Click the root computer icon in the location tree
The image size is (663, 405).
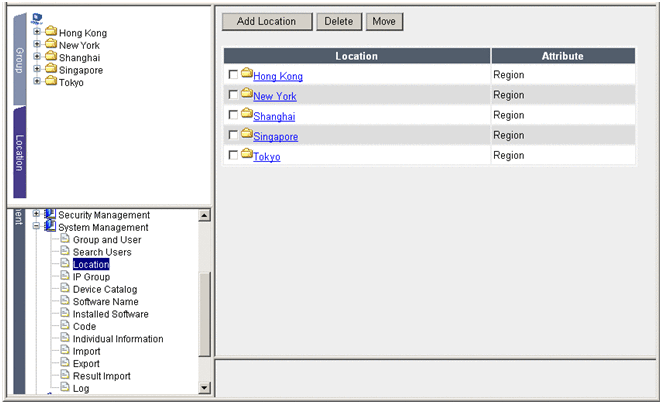tap(37, 18)
